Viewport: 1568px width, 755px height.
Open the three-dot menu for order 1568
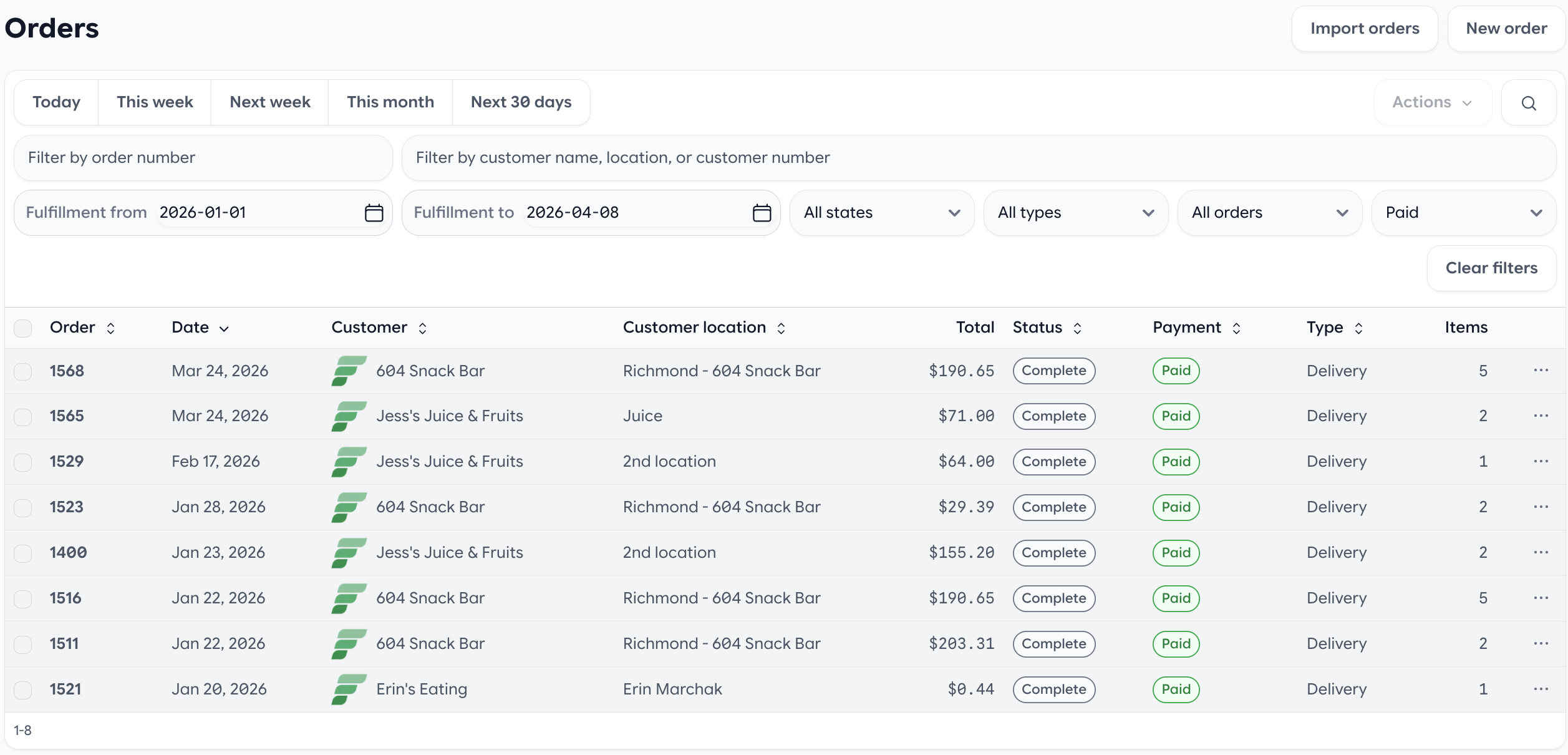coord(1541,371)
